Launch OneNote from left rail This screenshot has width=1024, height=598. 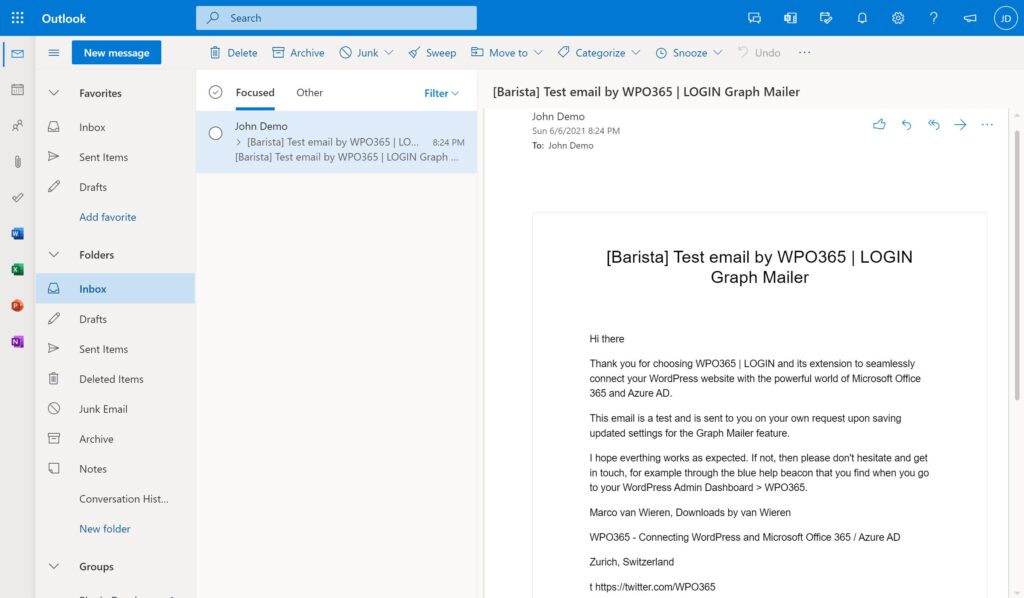[18, 341]
